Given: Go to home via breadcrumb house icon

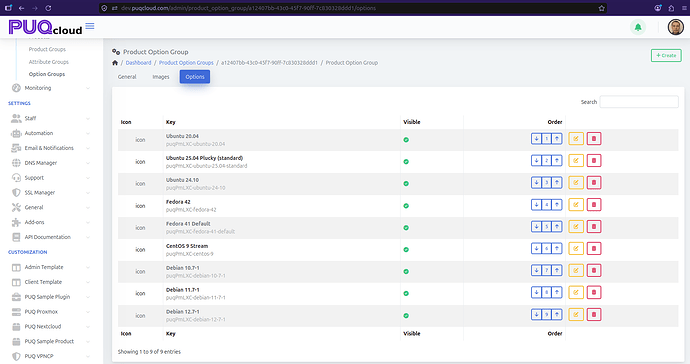Looking at the screenshot, I should pyautogui.click(x=115, y=63).
